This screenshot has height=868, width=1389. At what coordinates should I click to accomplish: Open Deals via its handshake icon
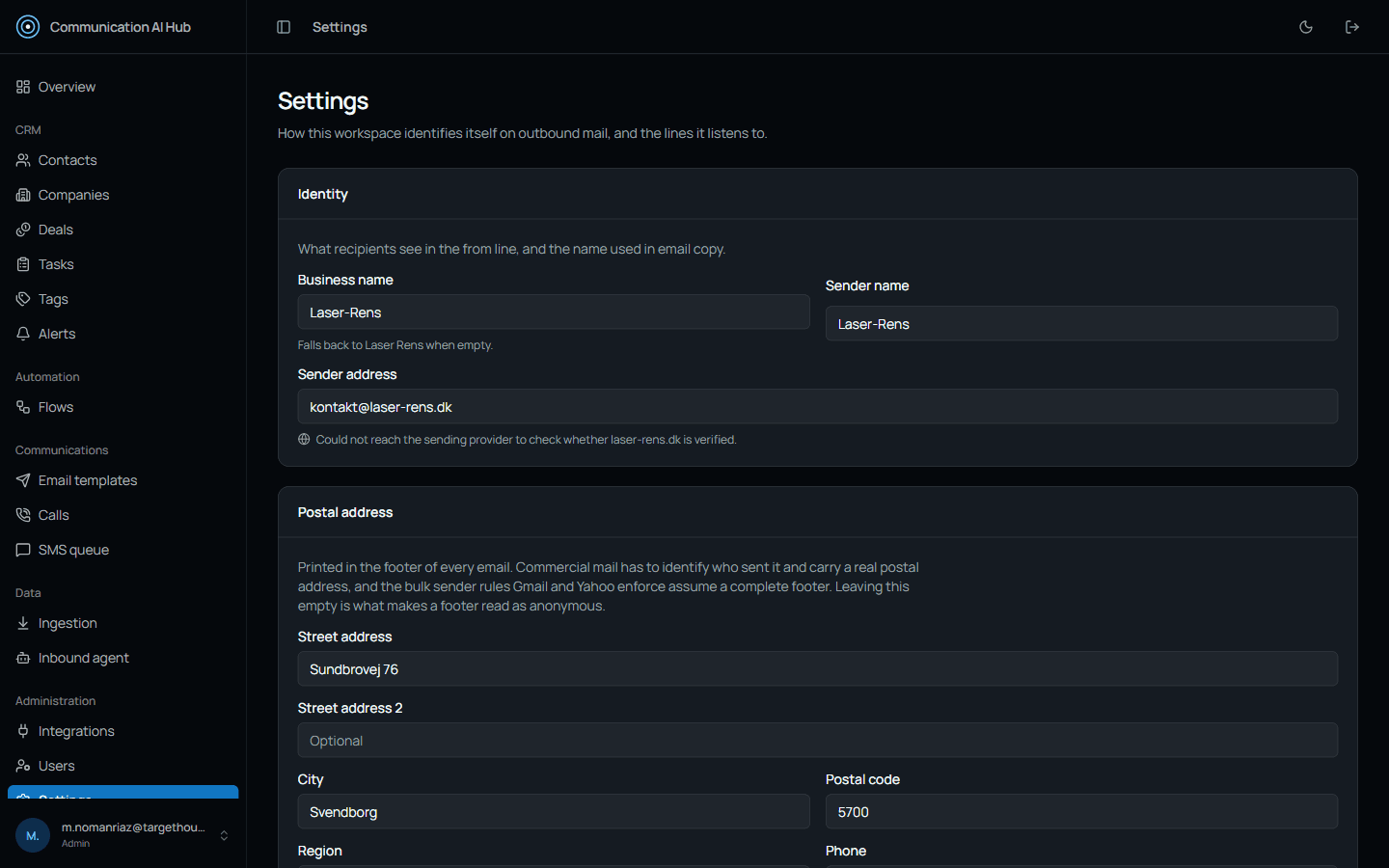(23, 230)
